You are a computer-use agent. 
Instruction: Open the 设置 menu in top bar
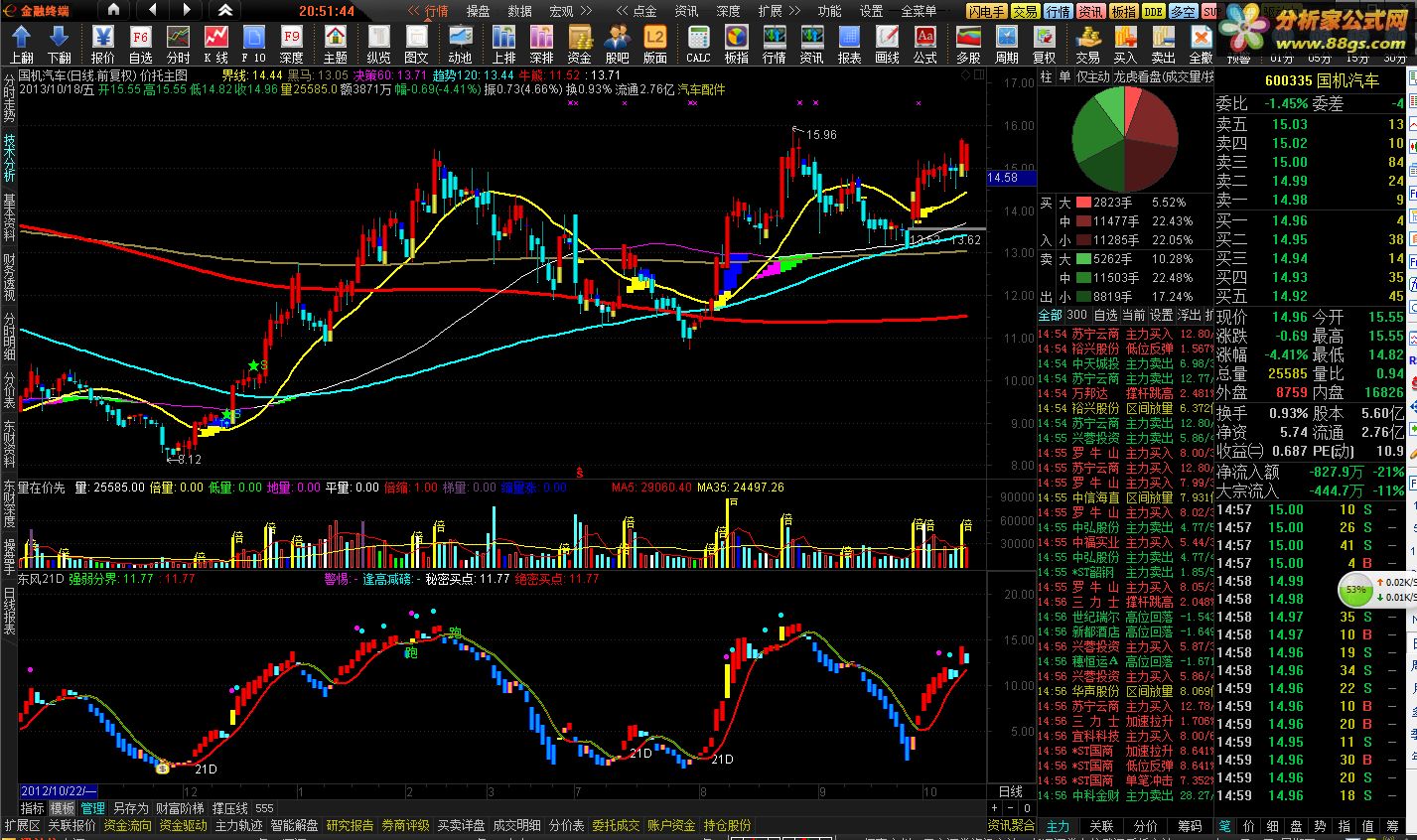tap(871, 11)
